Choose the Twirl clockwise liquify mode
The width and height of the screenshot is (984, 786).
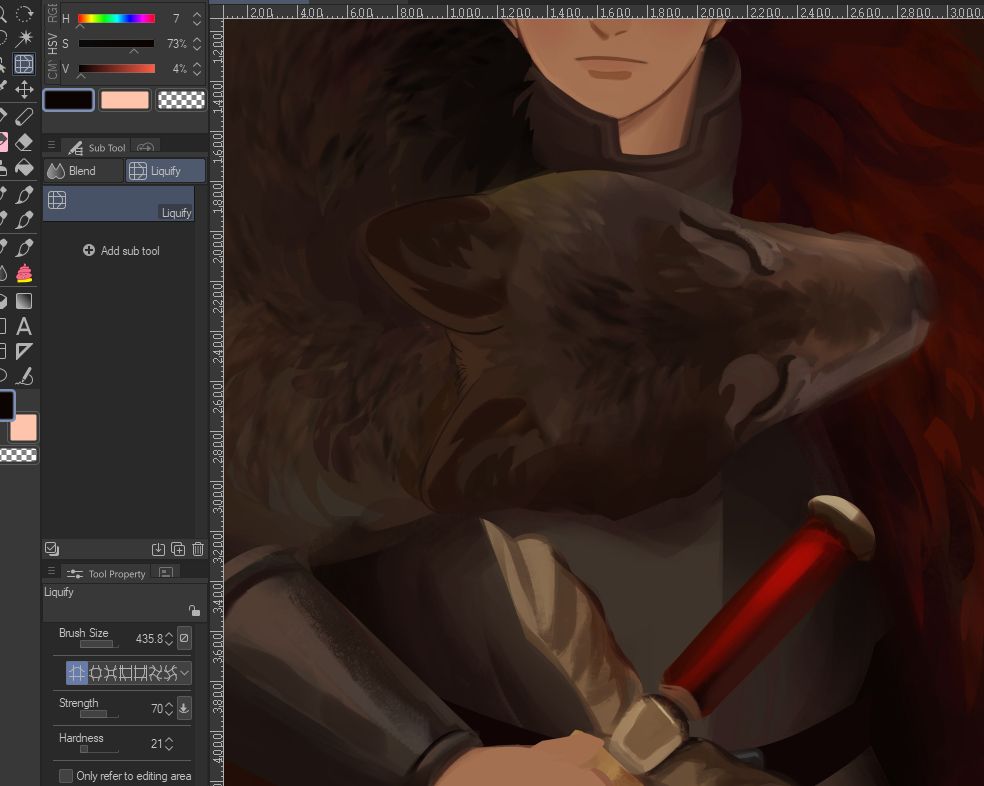154,674
